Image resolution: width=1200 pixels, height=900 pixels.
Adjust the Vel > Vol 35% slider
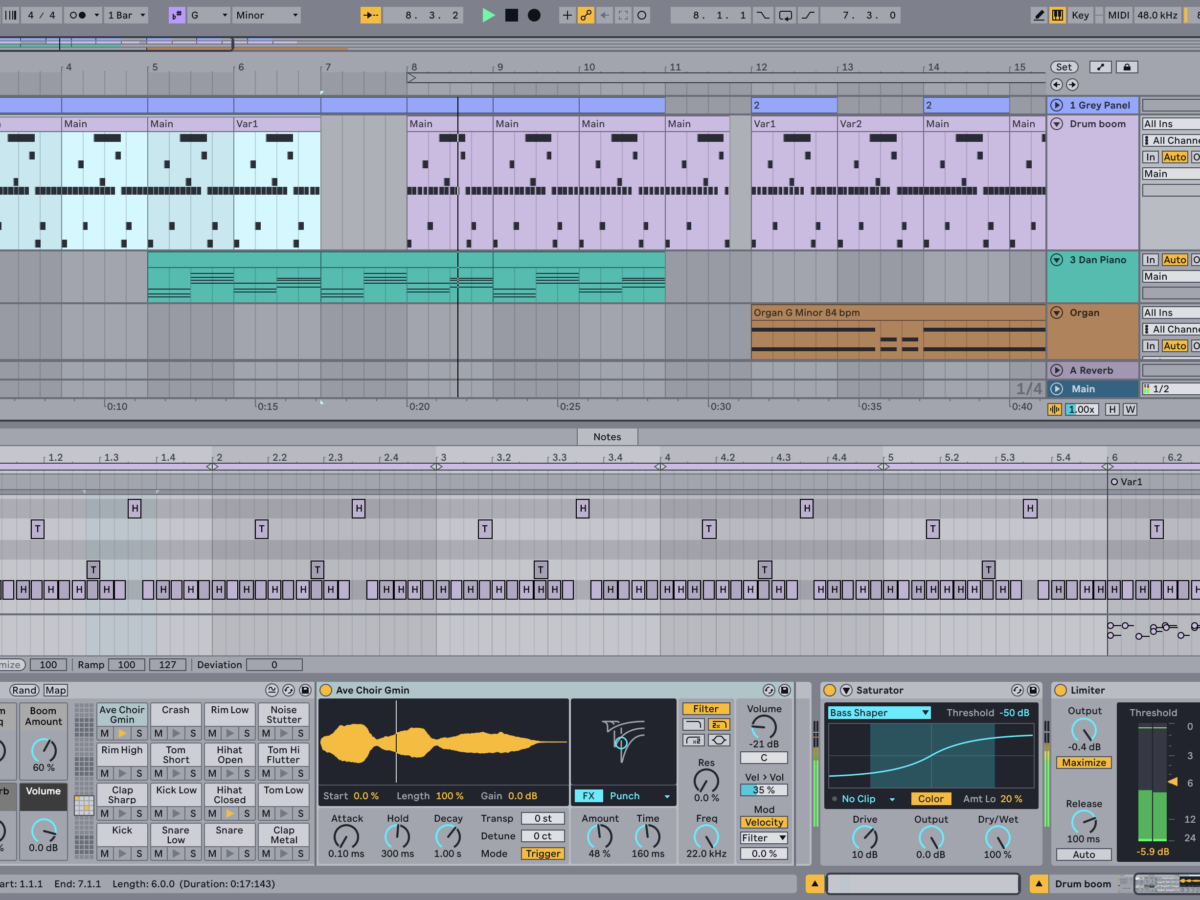pos(763,790)
